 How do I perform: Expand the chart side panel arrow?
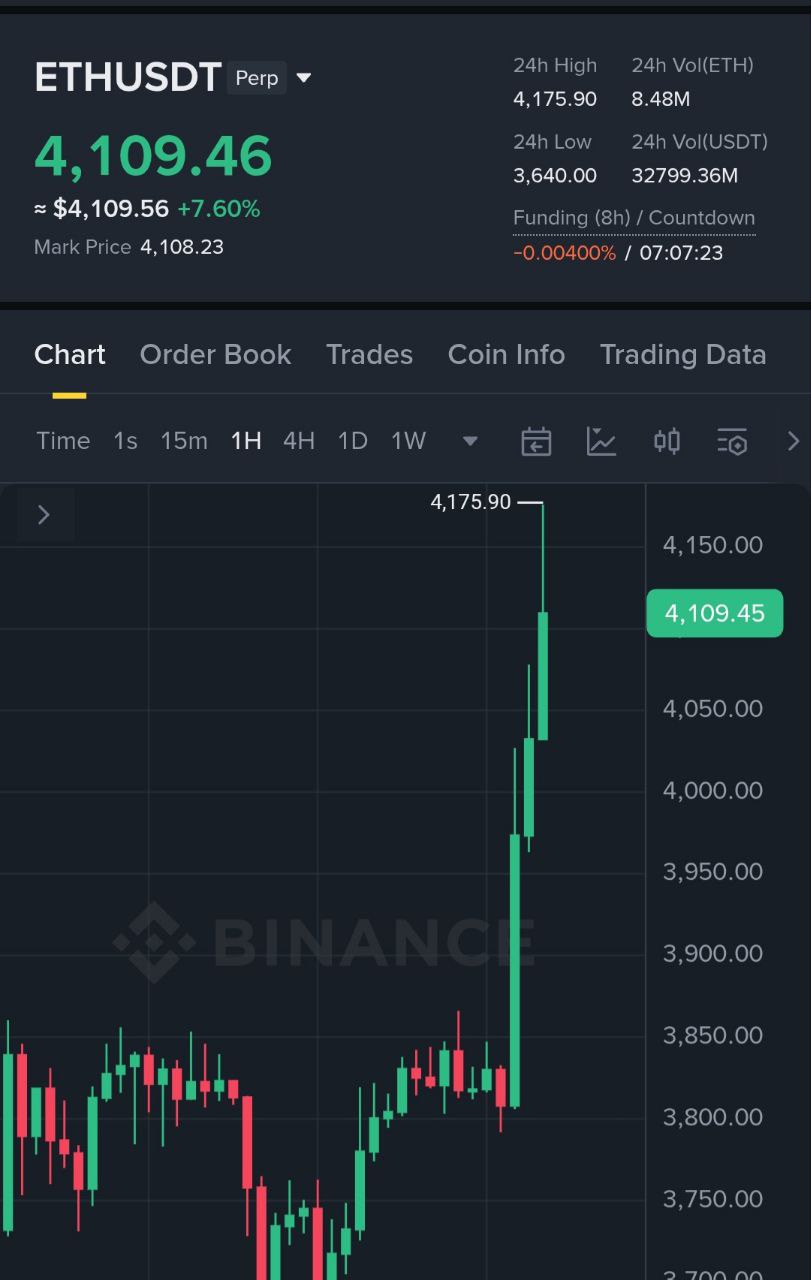tap(43, 514)
